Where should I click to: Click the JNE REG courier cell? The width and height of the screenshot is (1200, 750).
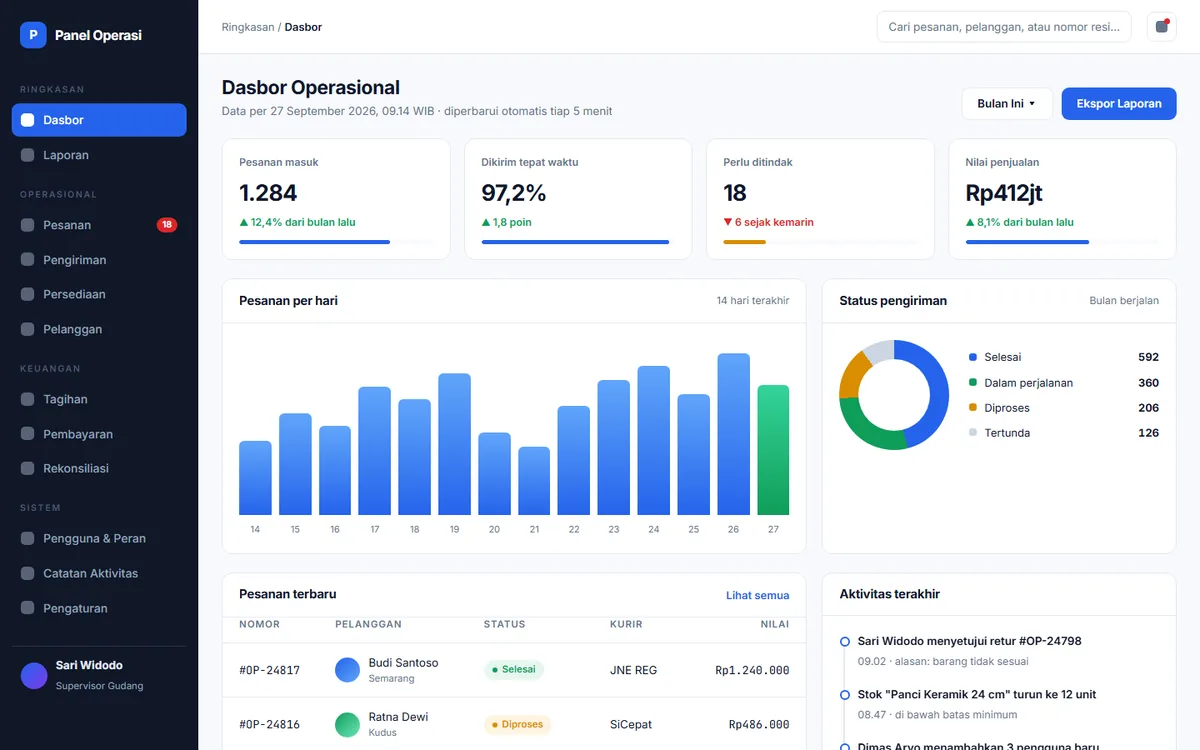pyautogui.click(x=634, y=670)
